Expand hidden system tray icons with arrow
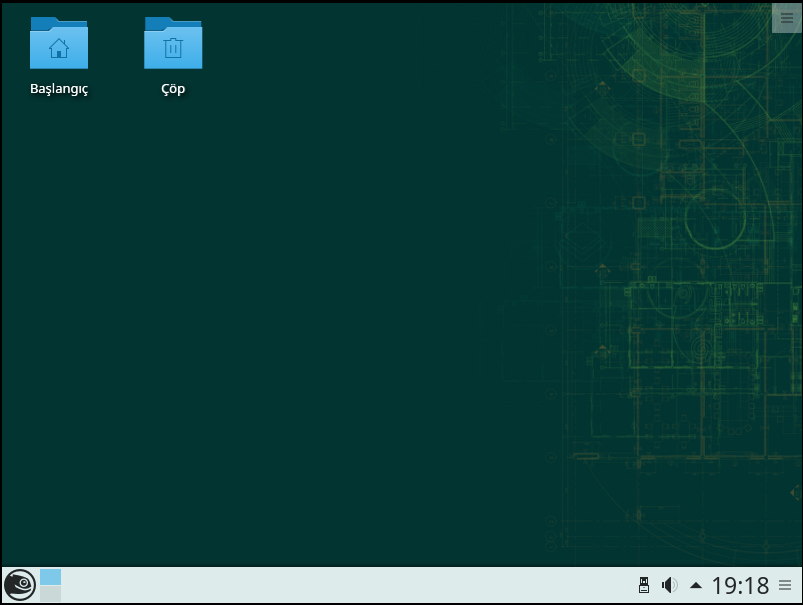The width and height of the screenshot is (803, 605). [x=694, y=585]
